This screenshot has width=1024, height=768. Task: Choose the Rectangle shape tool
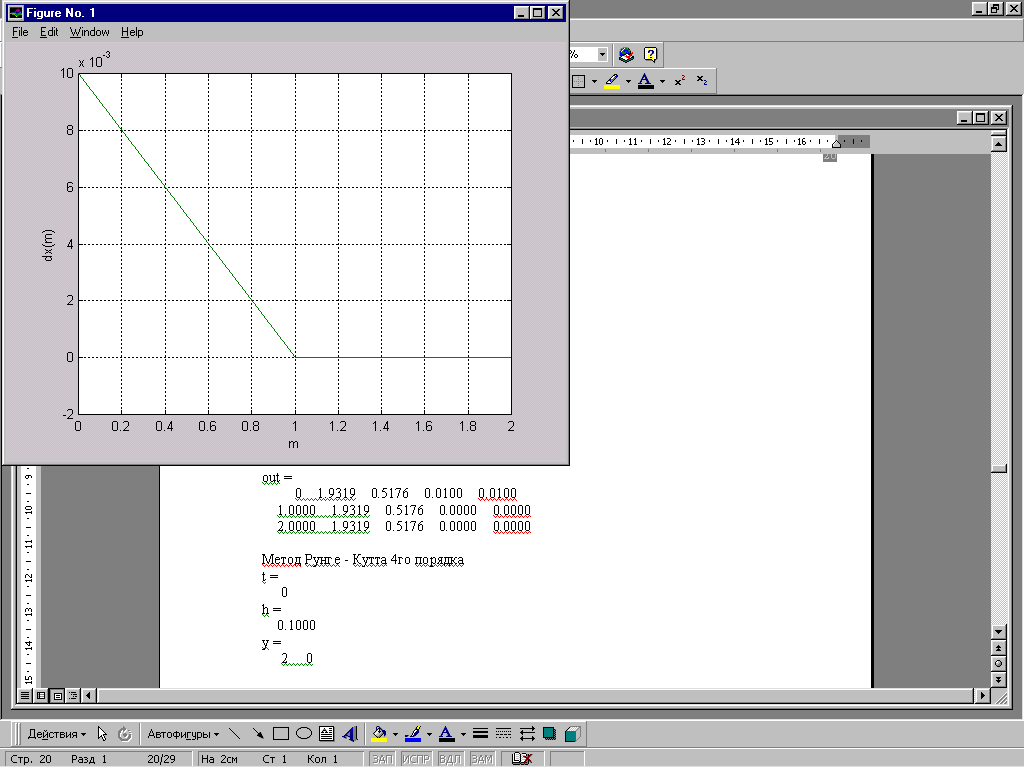tap(281, 734)
